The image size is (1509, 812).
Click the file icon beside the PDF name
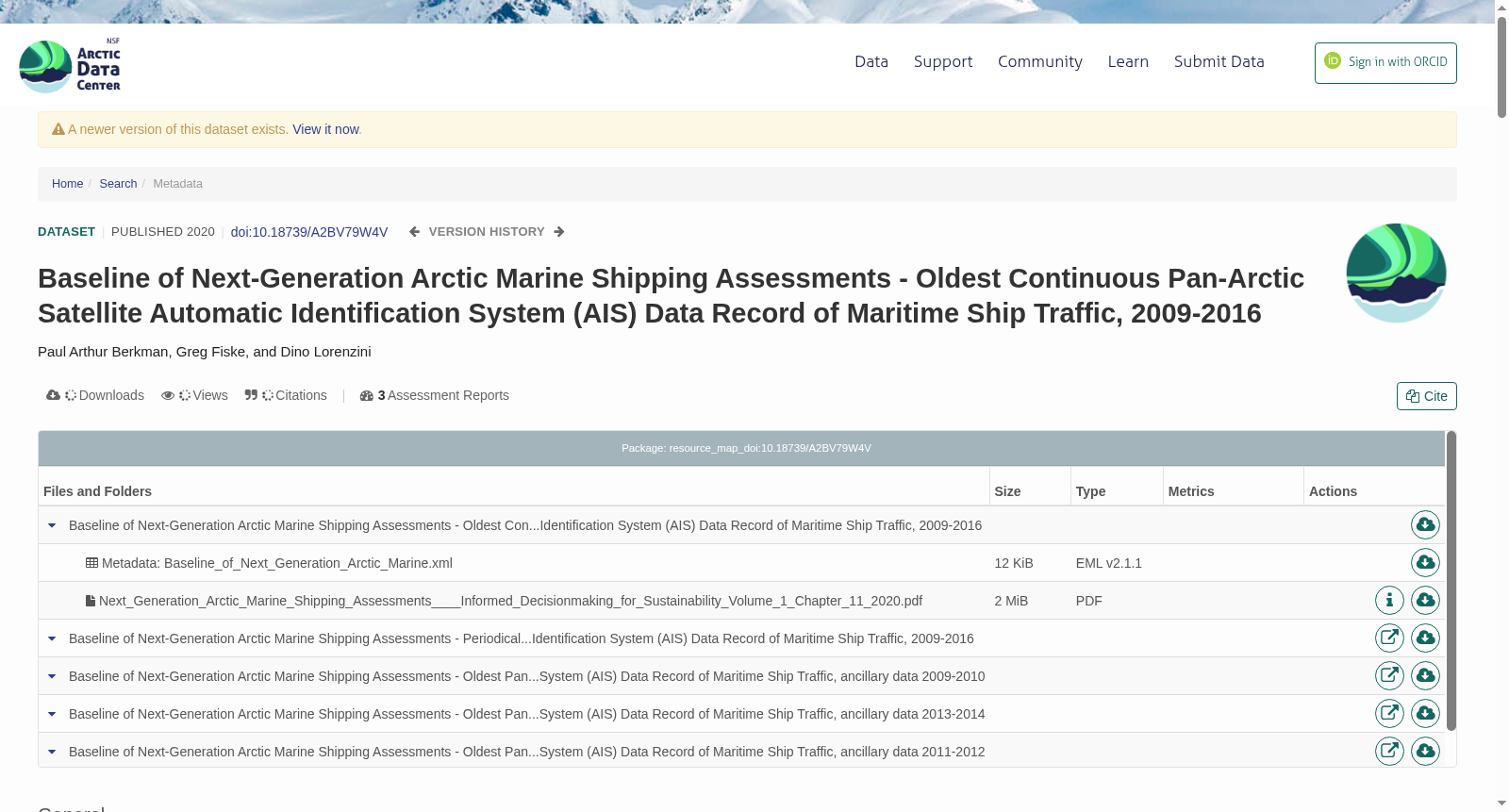click(x=91, y=601)
